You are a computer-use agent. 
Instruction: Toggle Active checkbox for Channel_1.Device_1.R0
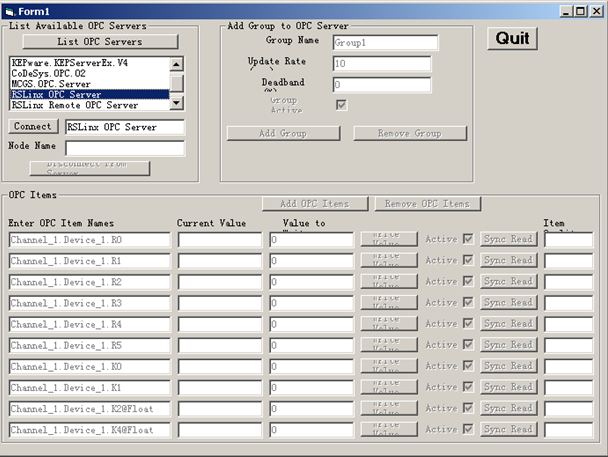(468, 239)
